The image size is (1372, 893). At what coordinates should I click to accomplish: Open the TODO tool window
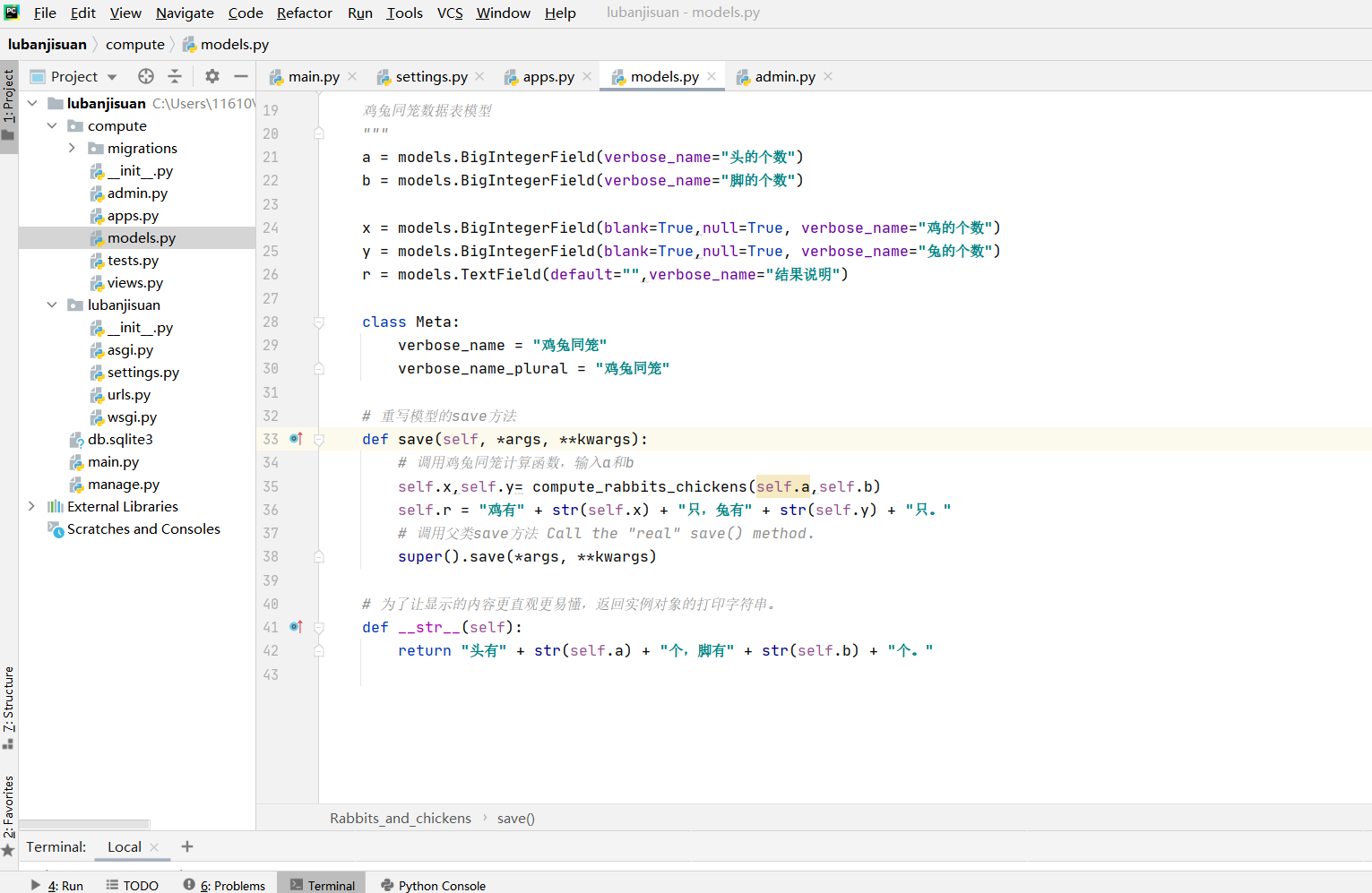[133, 885]
